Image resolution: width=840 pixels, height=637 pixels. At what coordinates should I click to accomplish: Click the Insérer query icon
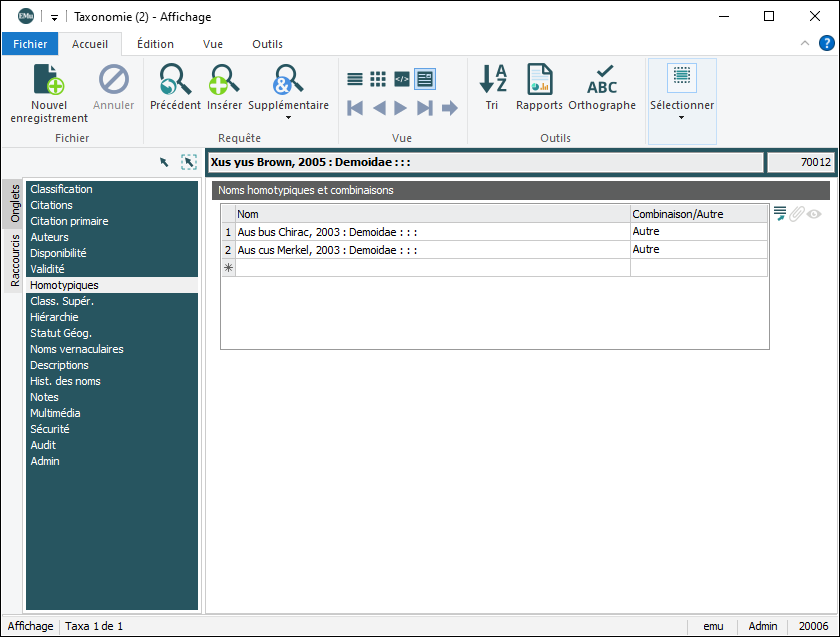point(224,80)
